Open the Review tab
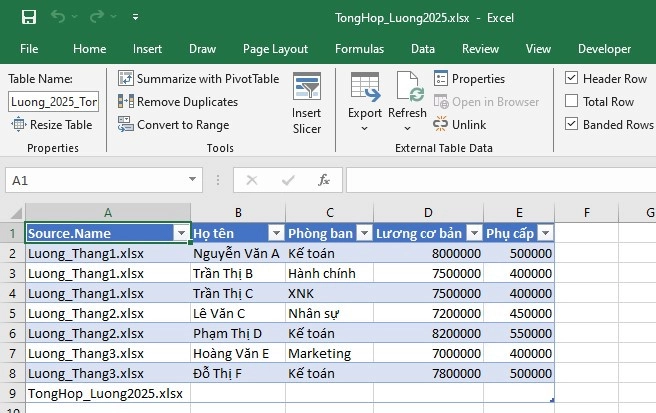Image resolution: width=656 pixels, height=413 pixels. point(480,49)
